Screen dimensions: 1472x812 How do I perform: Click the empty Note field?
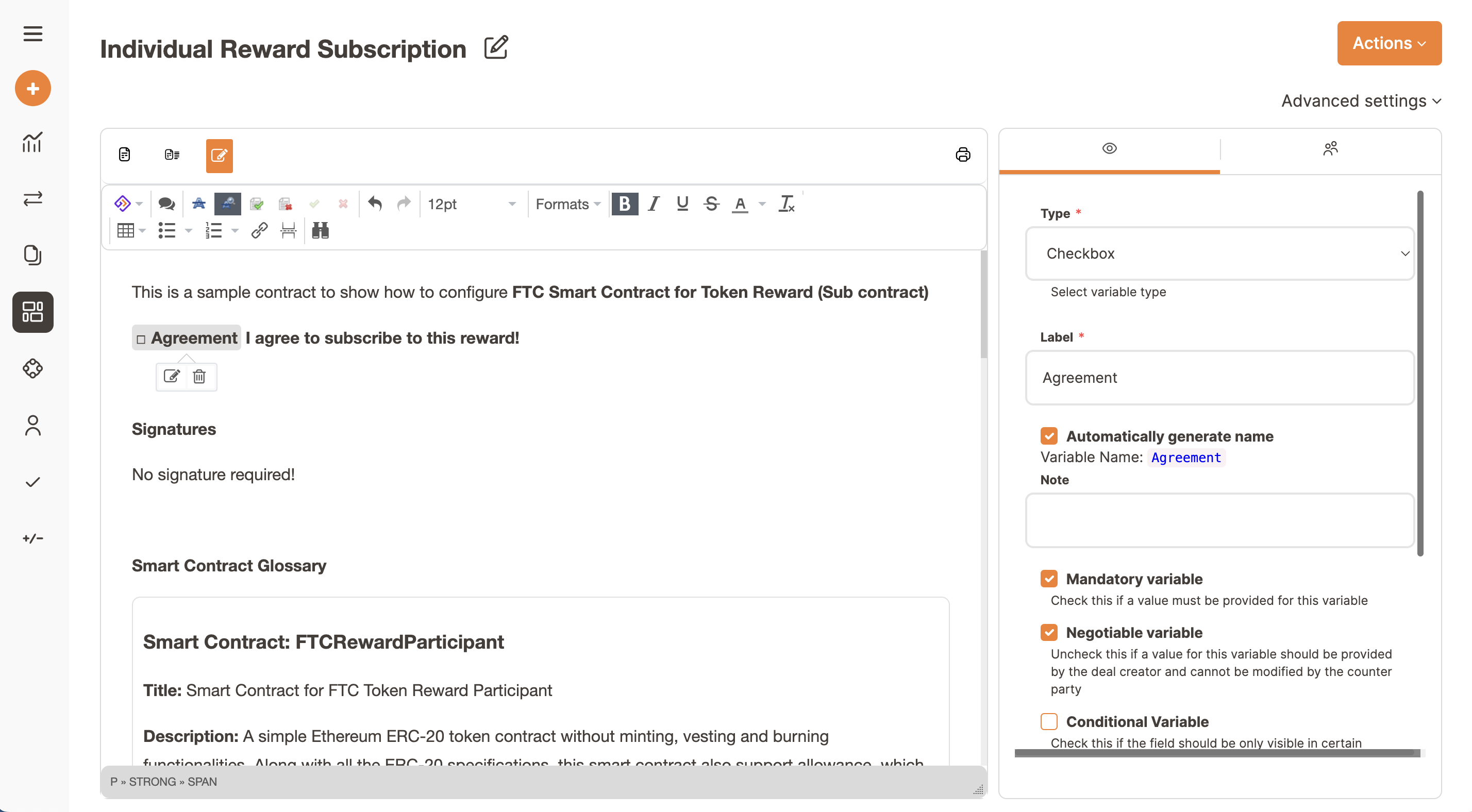click(1220, 520)
